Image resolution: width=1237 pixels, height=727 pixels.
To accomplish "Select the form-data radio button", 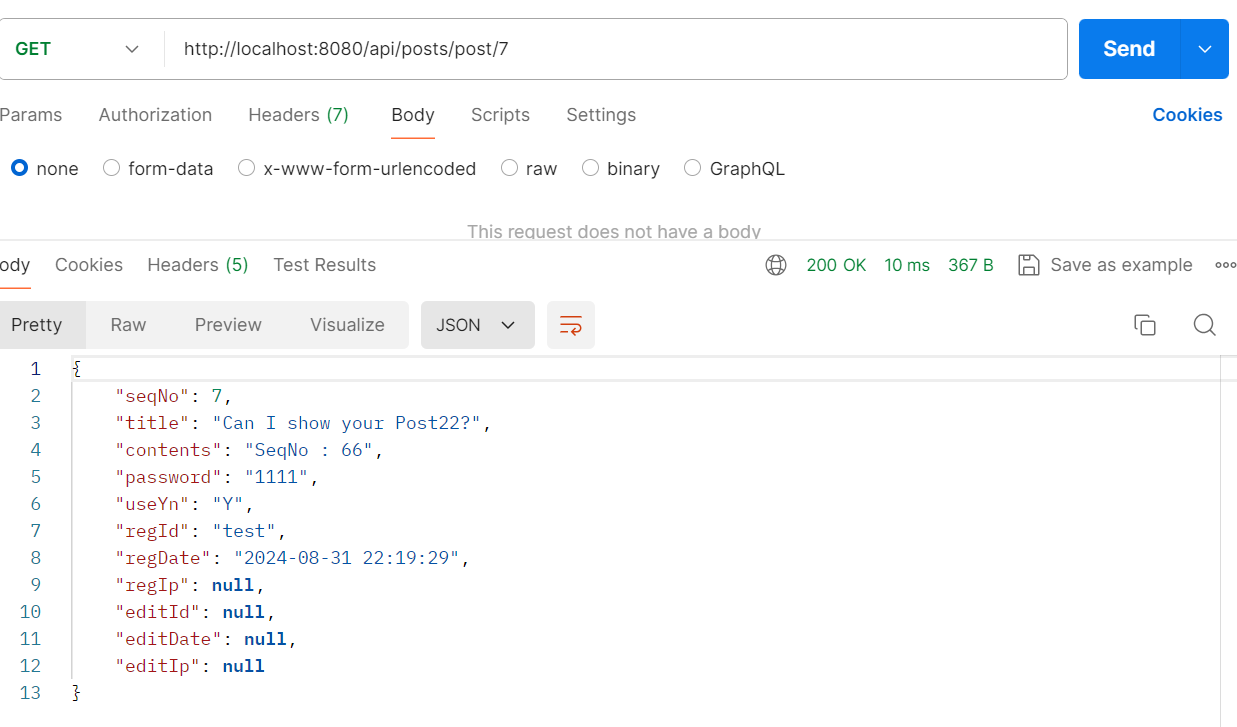I will (112, 168).
